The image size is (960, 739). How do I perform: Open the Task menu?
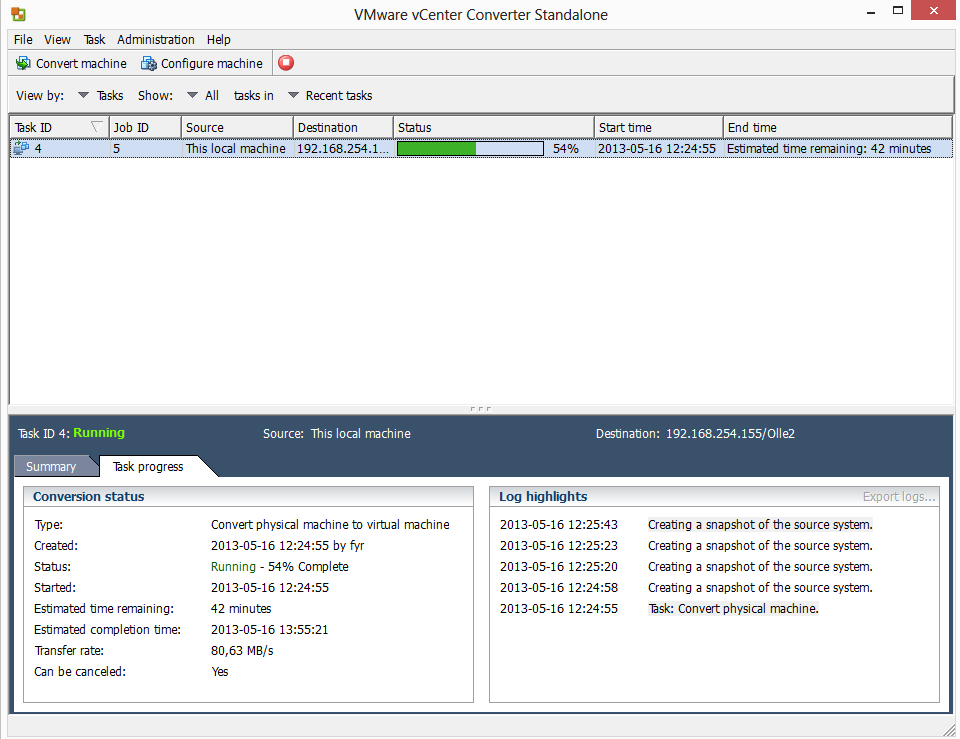tap(94, 40)
